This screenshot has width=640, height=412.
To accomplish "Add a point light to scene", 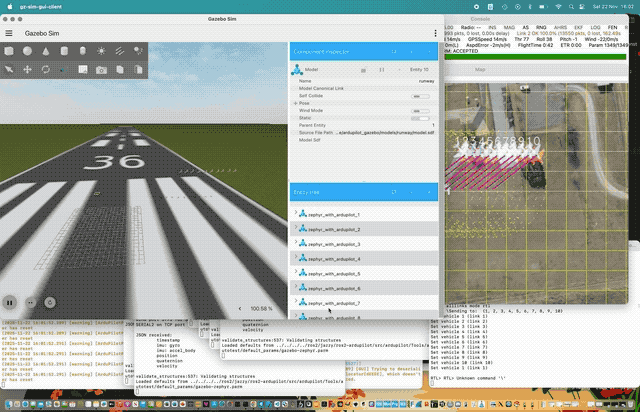I will [x=99, y=51].
